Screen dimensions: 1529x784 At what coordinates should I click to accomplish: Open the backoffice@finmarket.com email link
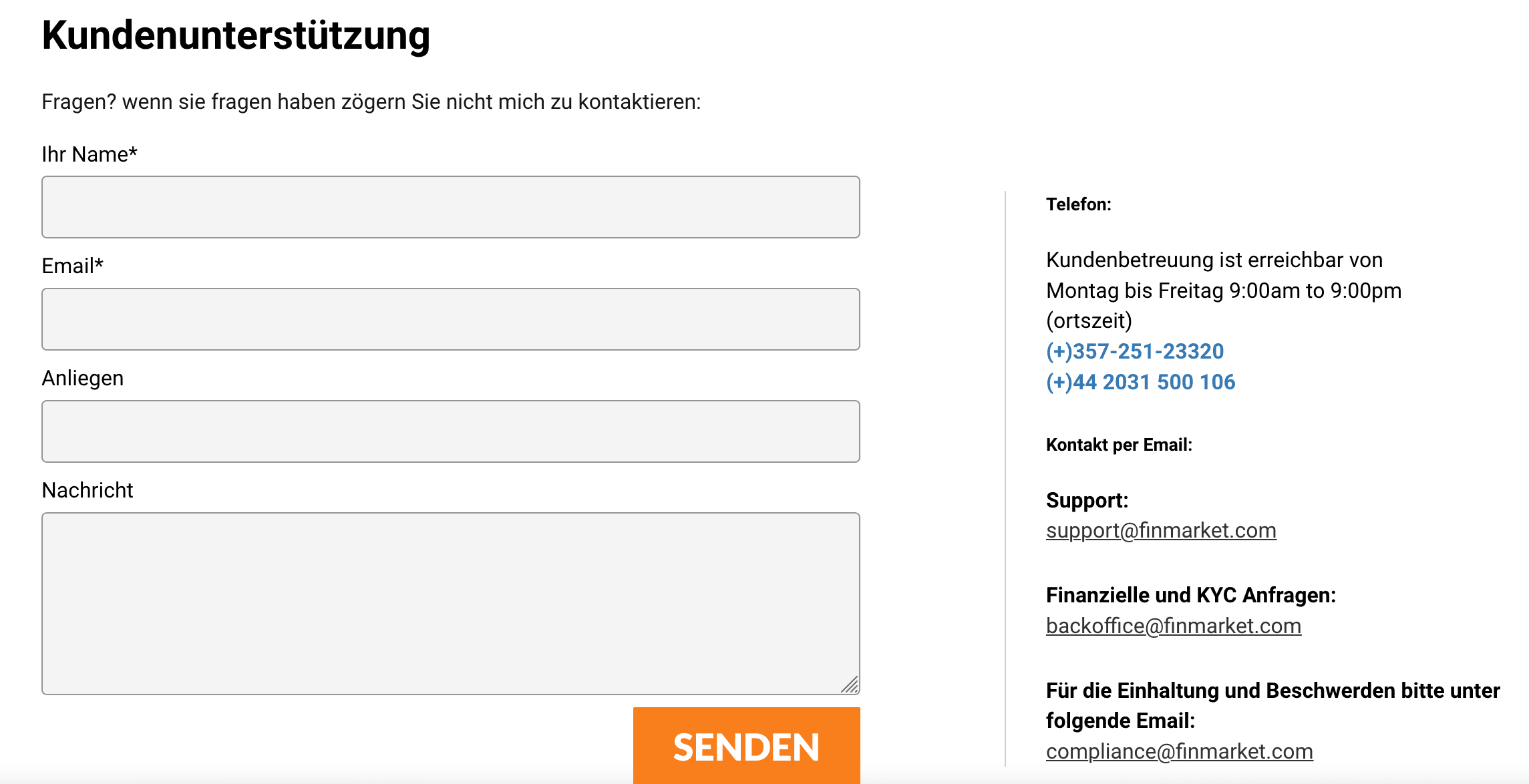pyautogui.click(x=1173, y=626)
